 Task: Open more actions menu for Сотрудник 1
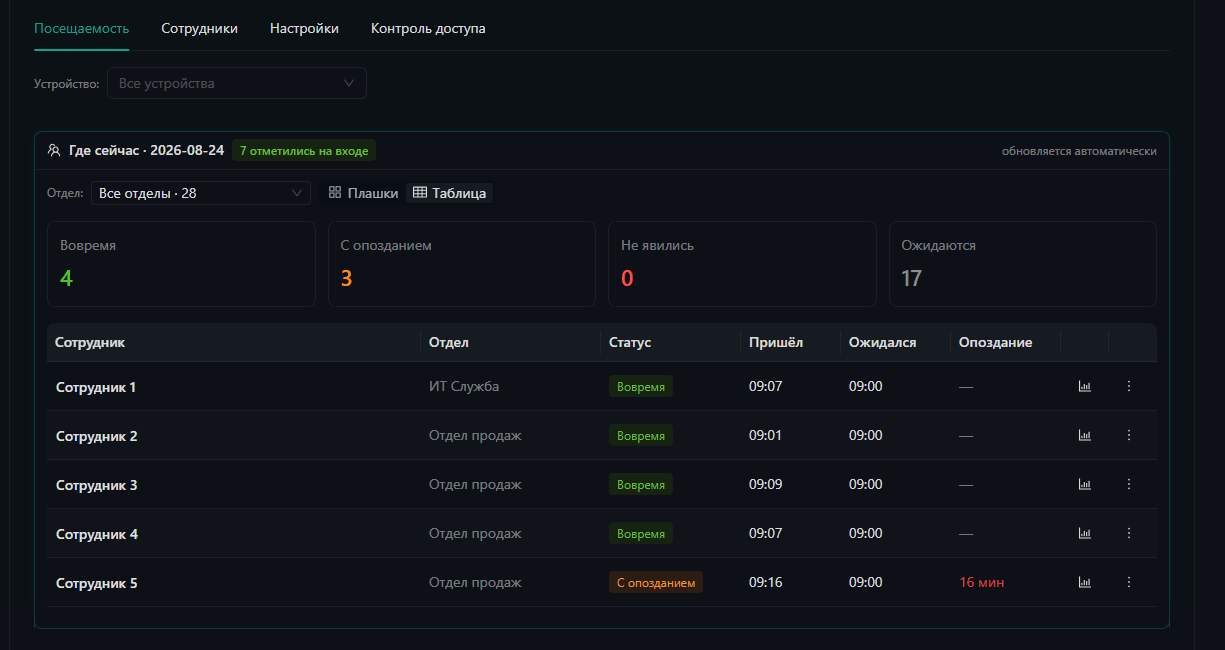[x=1129, y=386]
